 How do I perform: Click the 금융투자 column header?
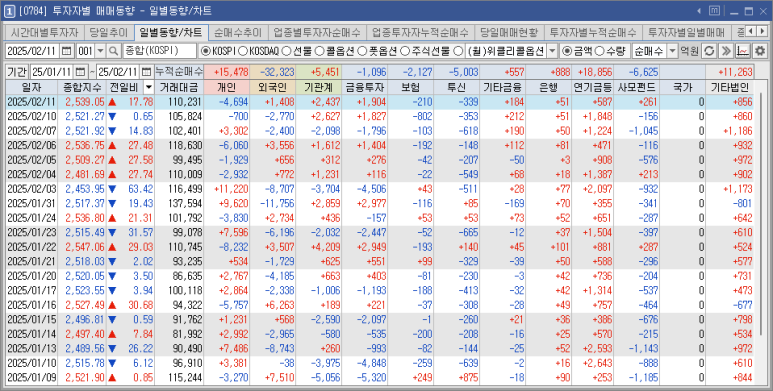[364, 88]
